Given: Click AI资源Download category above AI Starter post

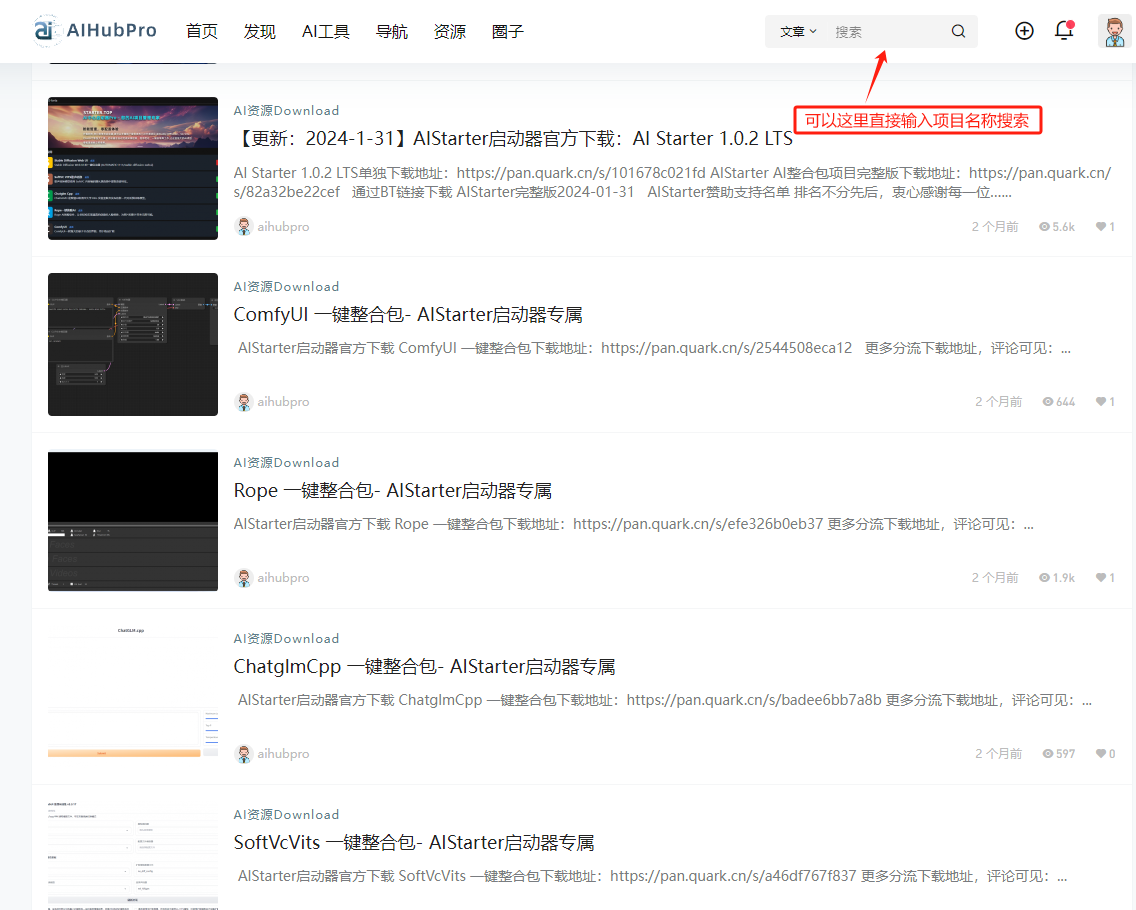Looking at the screenshot, I should pyautogui.click(x=286, y=110).
